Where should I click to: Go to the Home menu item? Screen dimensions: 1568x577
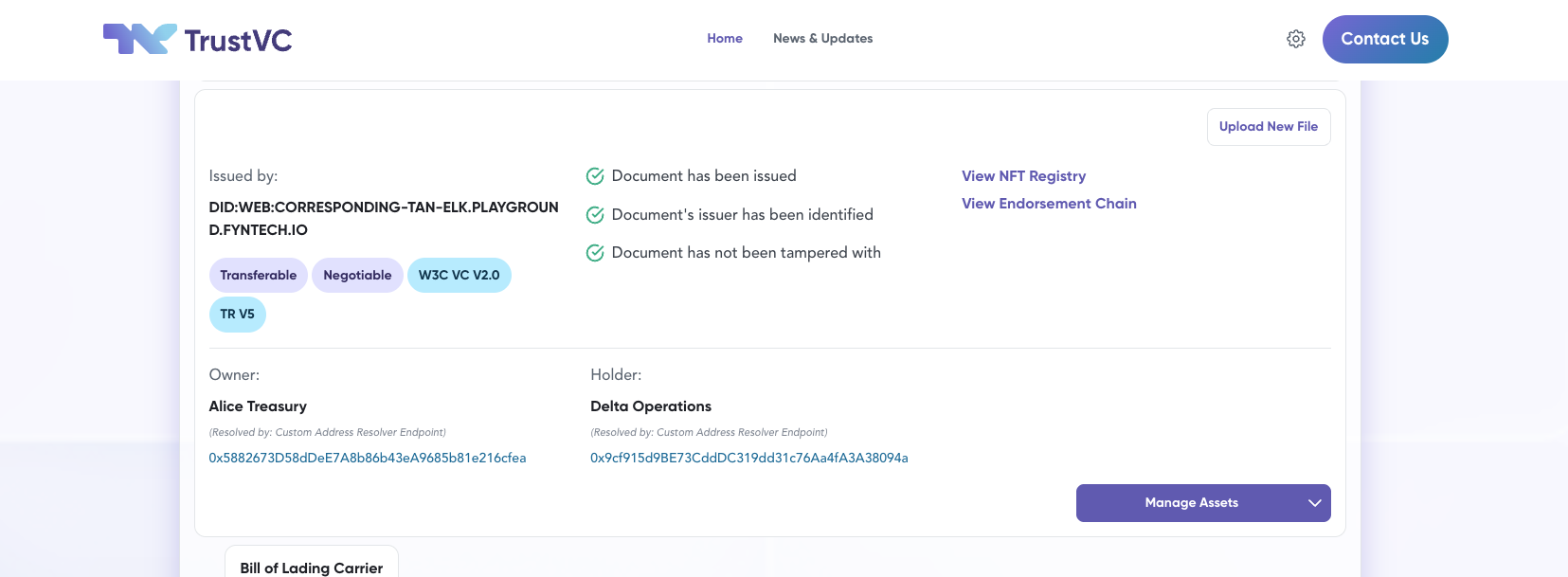725,39
